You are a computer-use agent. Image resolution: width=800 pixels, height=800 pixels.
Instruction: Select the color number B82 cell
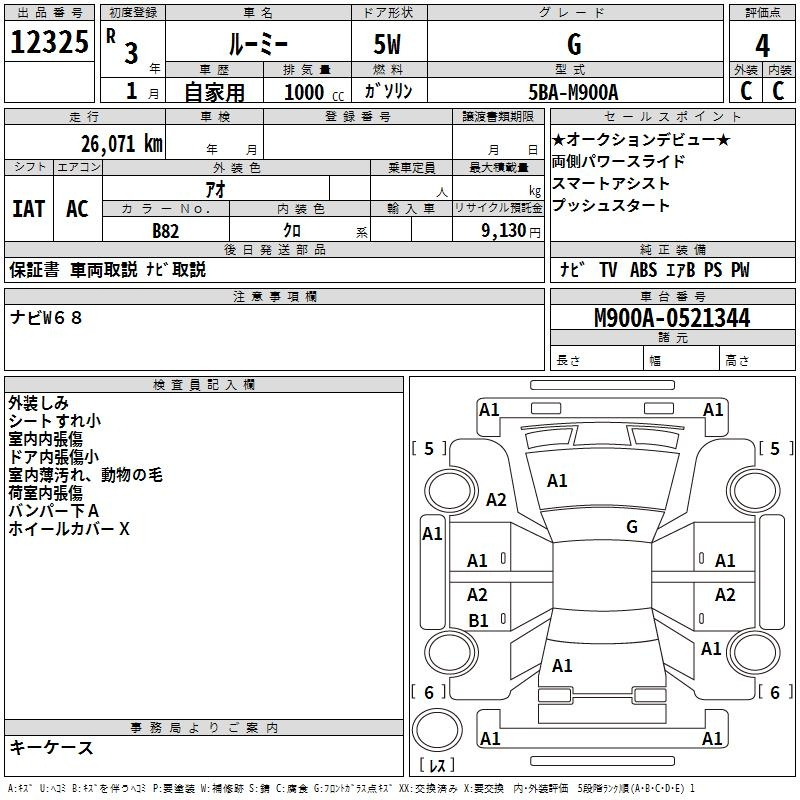(166, 230)
